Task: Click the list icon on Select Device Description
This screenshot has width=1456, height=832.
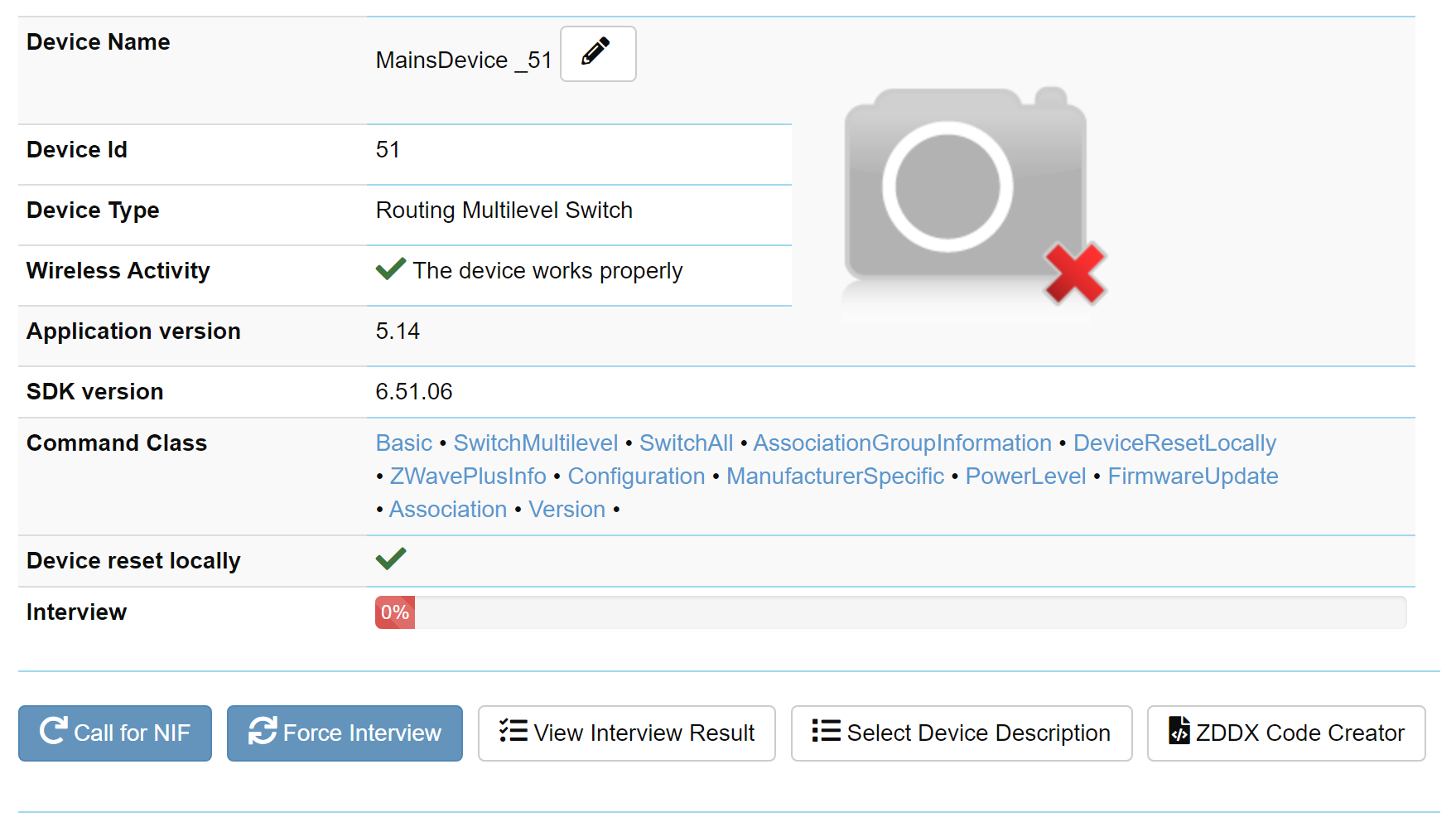Action: (826, 730)
